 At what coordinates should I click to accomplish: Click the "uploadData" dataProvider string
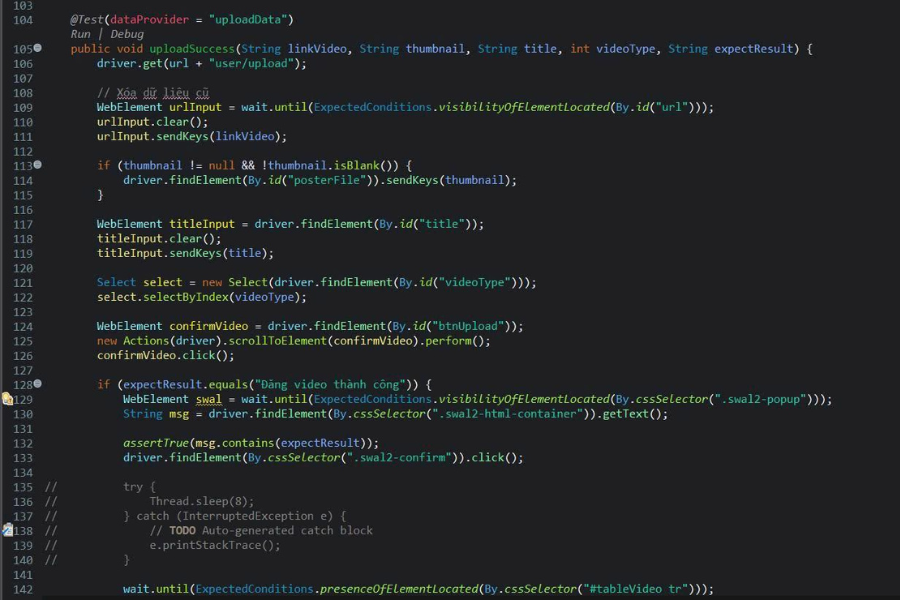tap(248, 20)
